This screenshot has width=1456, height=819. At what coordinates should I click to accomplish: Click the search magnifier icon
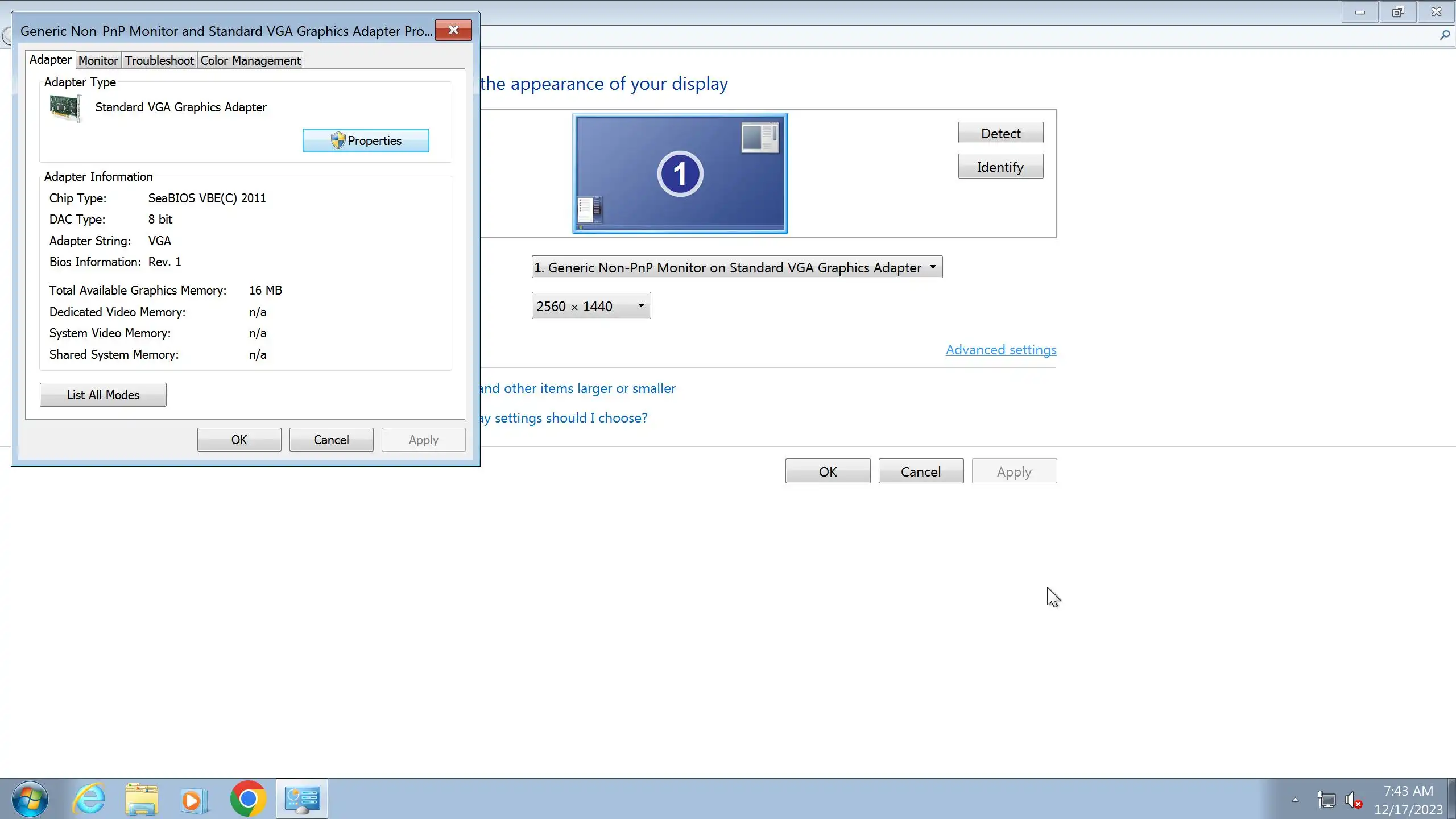1444,36
